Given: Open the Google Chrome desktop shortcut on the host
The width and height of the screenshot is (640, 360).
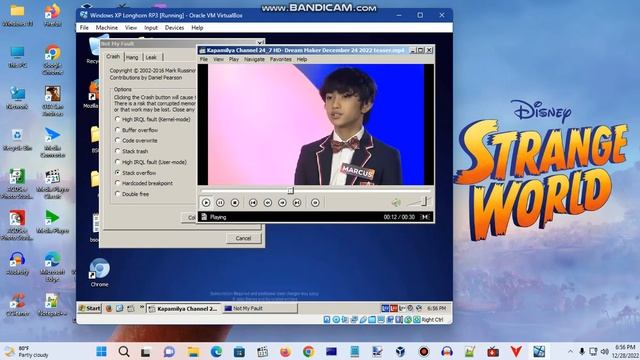Looking at the screenshot, I should 53,60.
